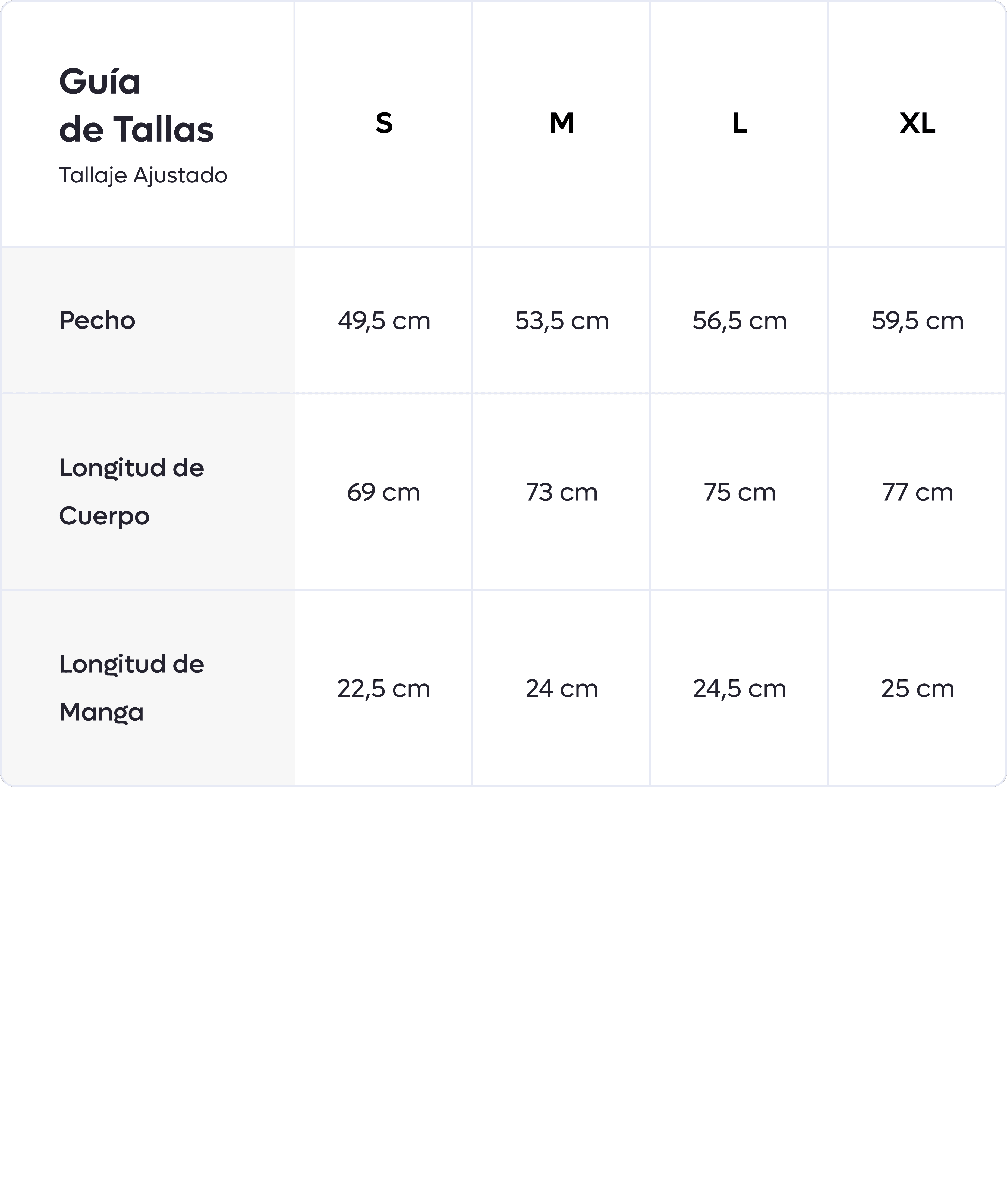Click the 77 cm body length value
Image resolution: width=1007 pixels, height=1204 pixels.
coord(917,493)
